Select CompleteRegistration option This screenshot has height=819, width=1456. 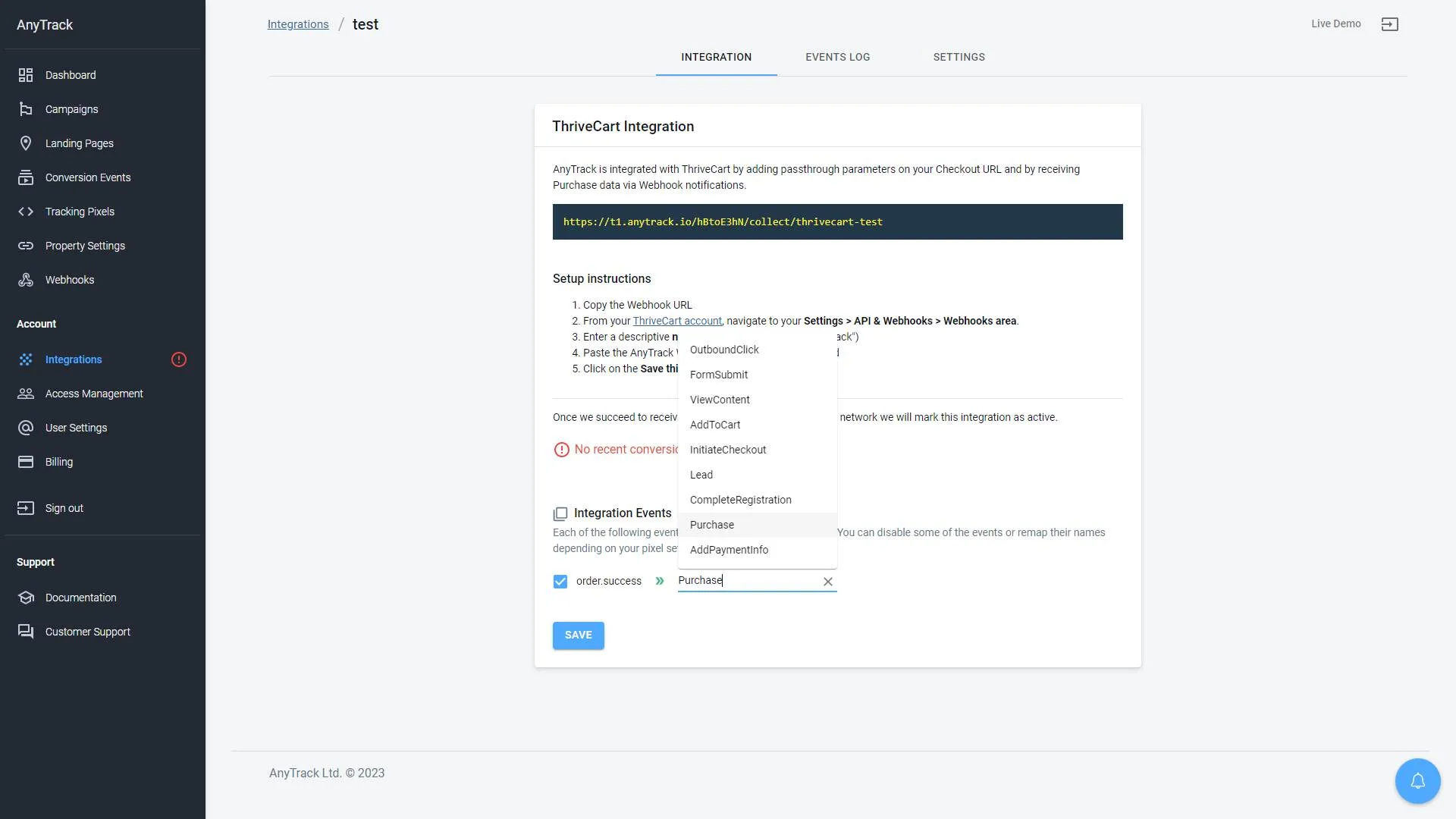758,500
